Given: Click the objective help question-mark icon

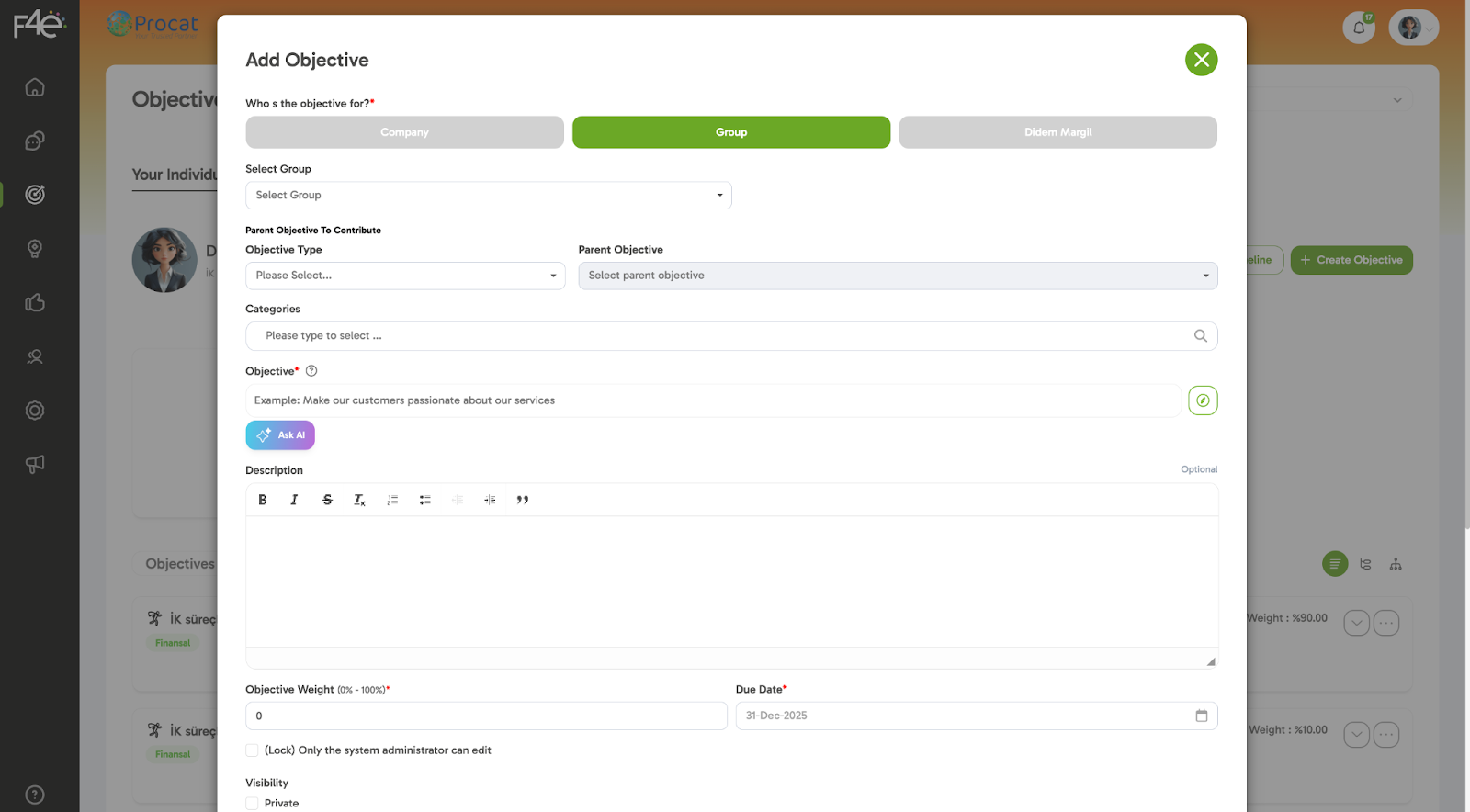Looking at the screenshot, I should pos(311,371).
